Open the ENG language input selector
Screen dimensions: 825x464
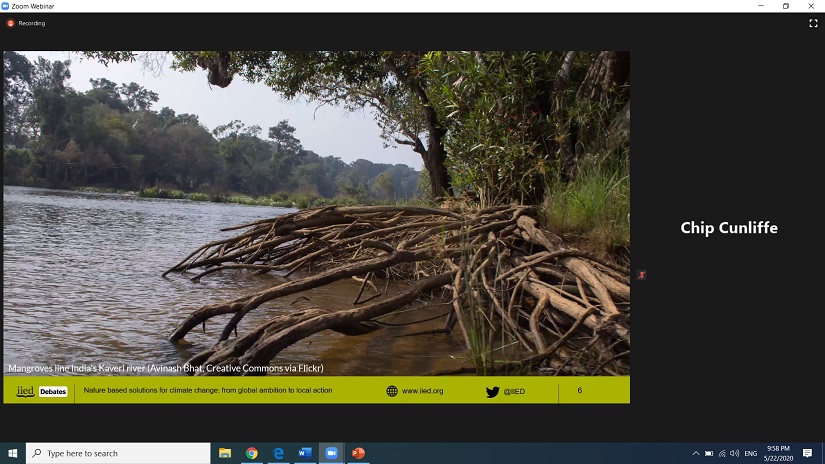(x=751, y=453)
